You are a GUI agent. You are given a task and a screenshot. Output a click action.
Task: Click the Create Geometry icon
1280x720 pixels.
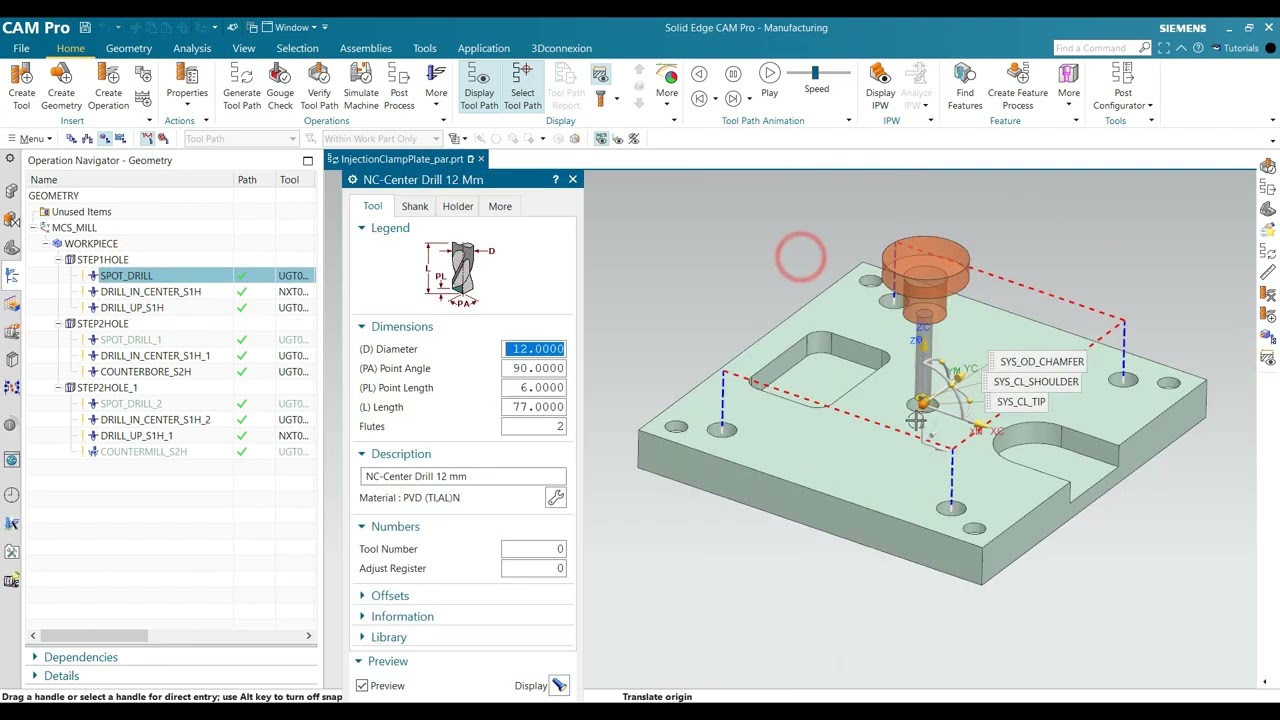point(61,86)
